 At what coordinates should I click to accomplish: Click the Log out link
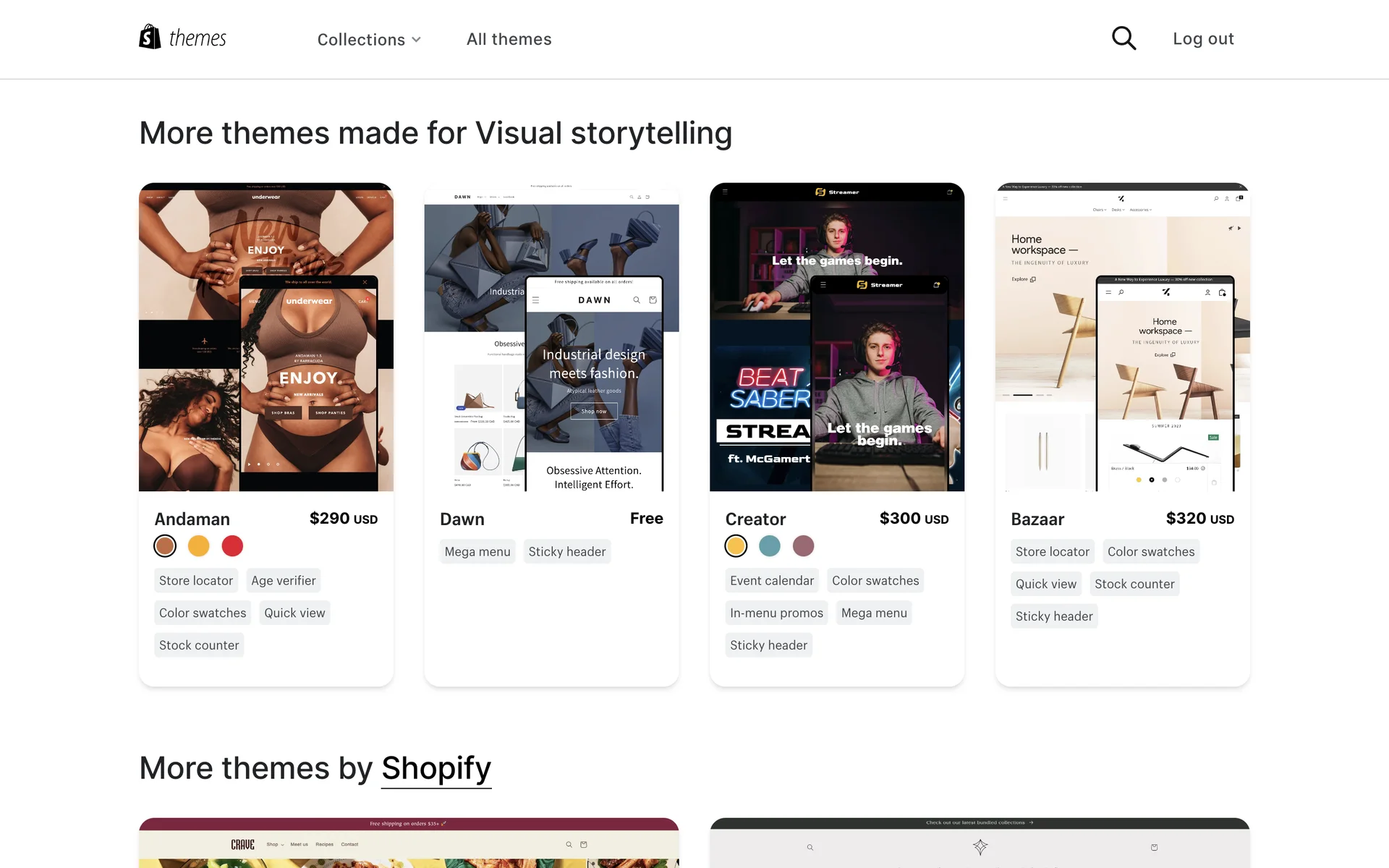1203,39
